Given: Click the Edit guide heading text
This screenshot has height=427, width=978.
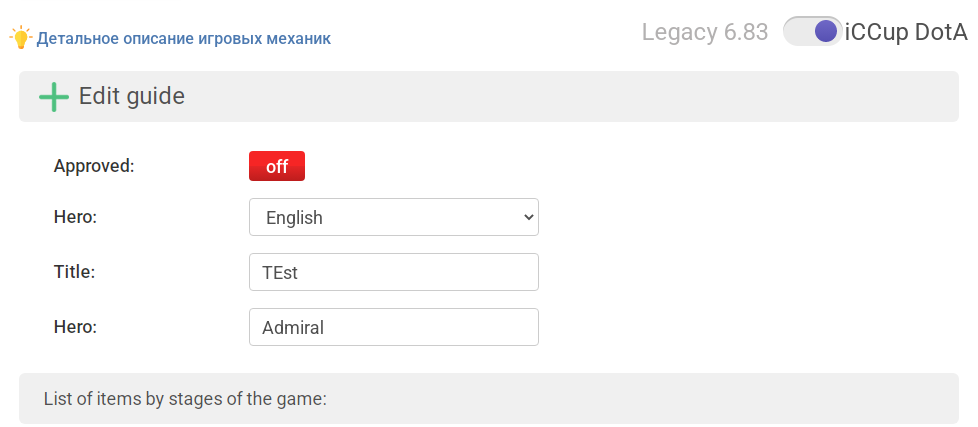Looking at the screenshot, I should [132, 96].
